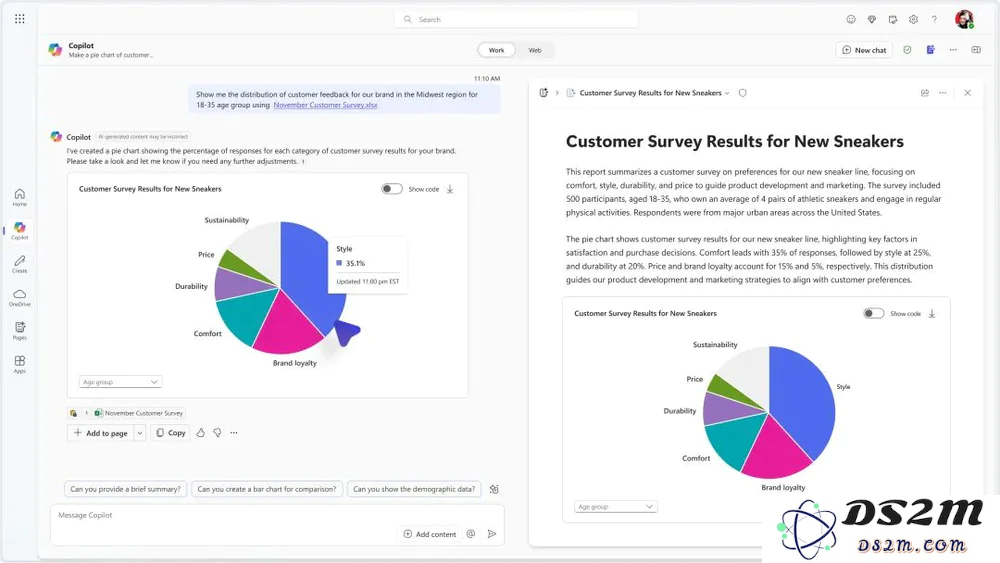Select 'Can you create a bar chart' suggestion
The image size is (1000, 563).
pyautogui.click(x=267, y=489)
